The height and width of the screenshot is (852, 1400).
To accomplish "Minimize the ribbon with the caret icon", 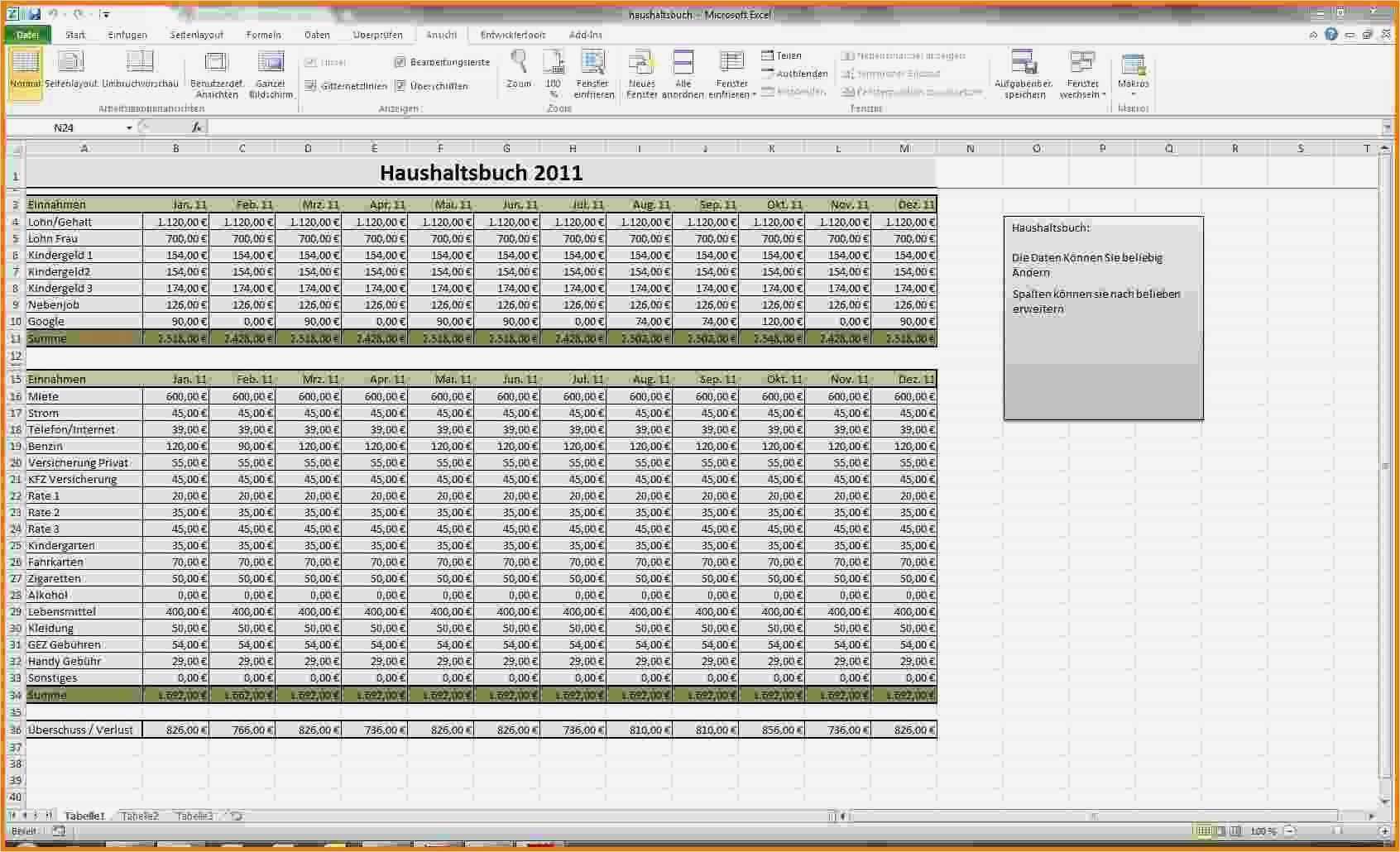I will point(1313,35).
